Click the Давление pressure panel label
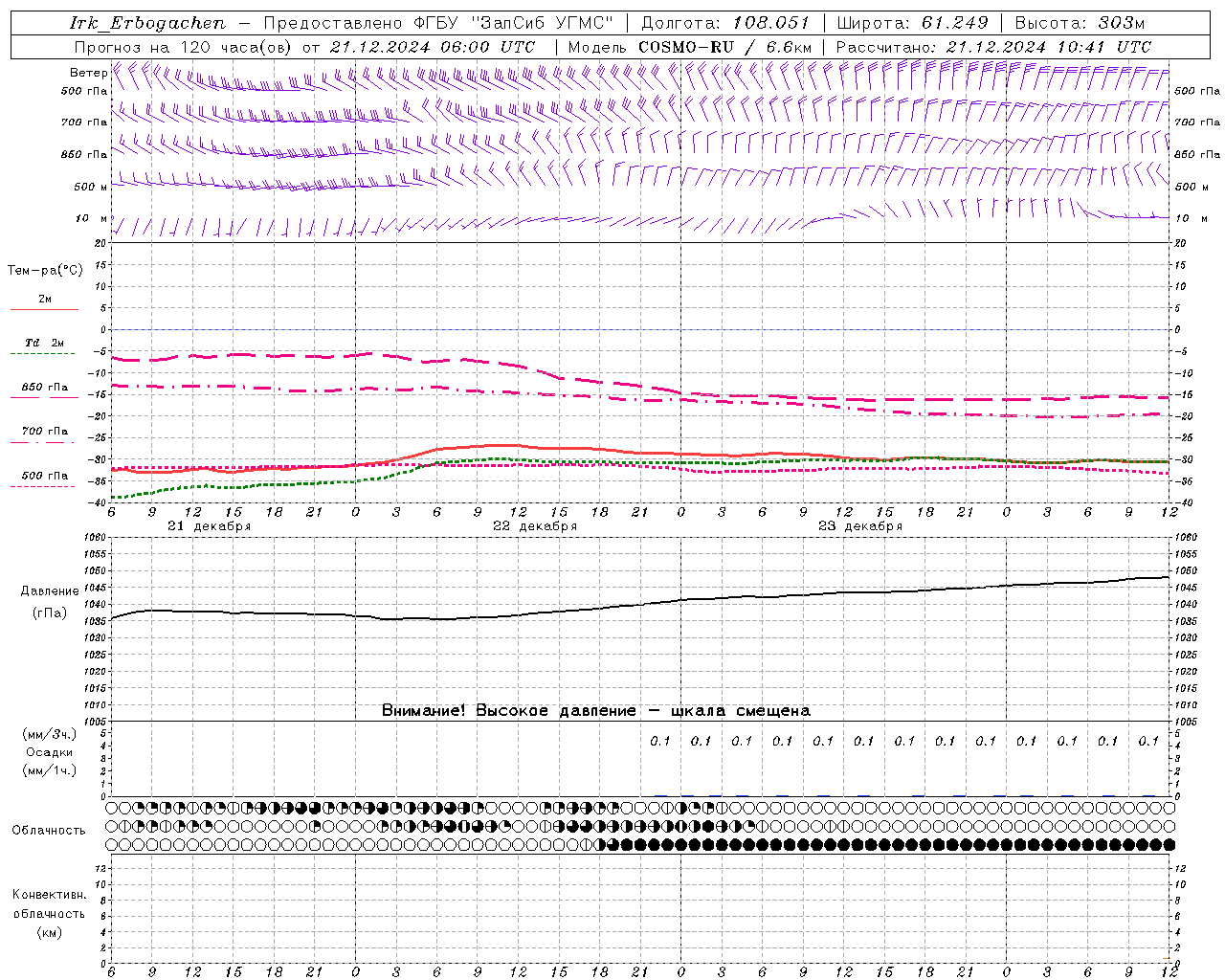1225x980 pixels. click(49, 591)
